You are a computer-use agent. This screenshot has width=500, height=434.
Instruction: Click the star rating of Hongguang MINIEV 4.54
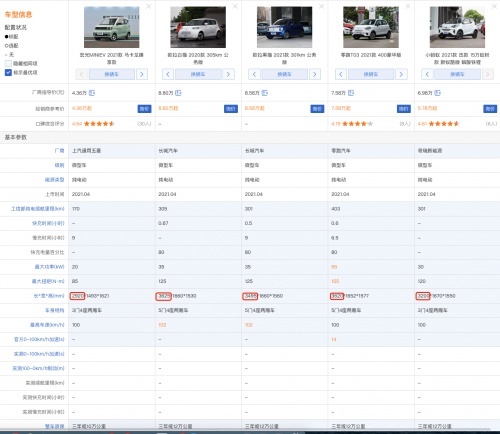point(99,124)
